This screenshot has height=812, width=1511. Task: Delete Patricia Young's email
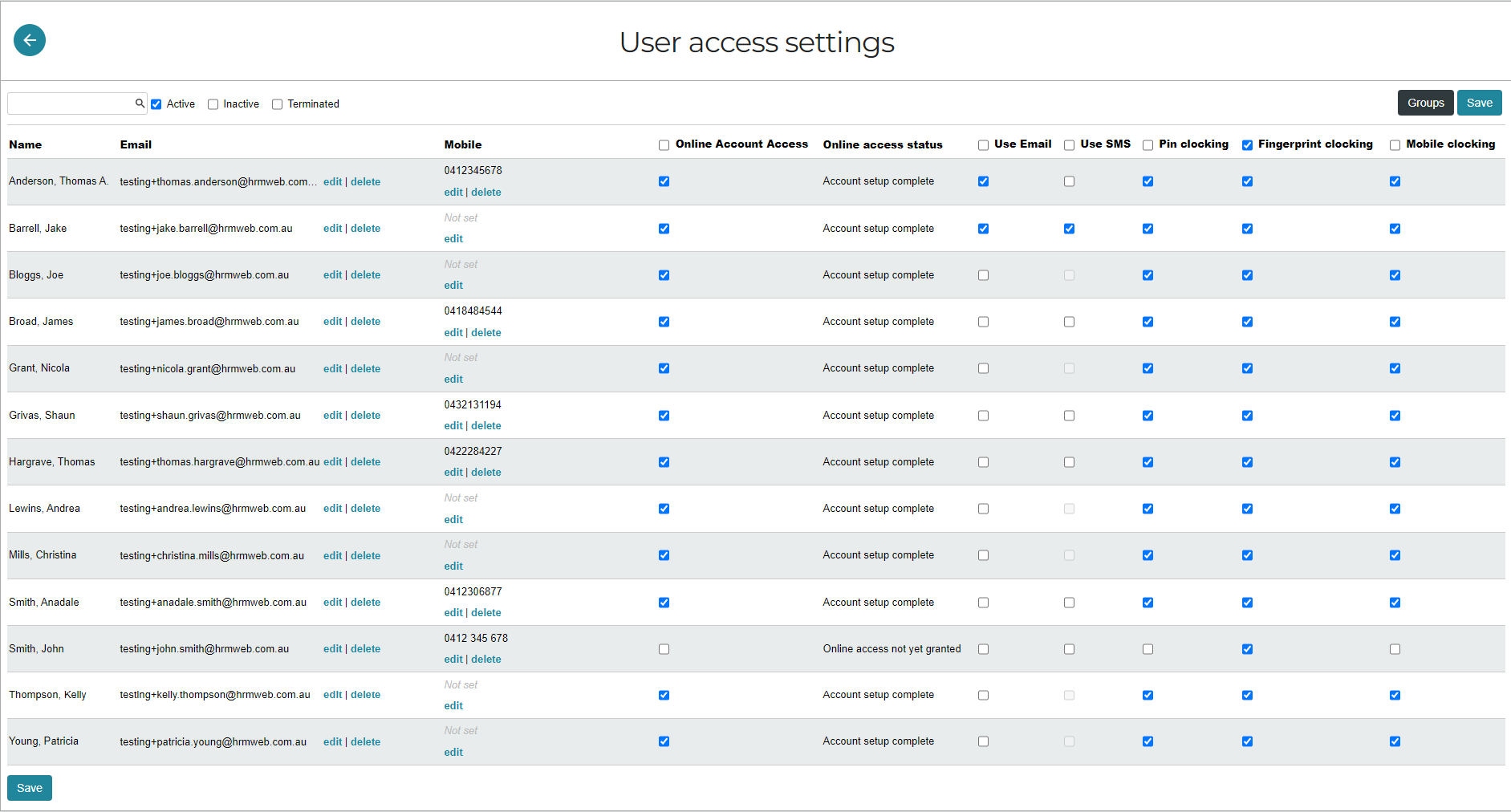[366, 742]
